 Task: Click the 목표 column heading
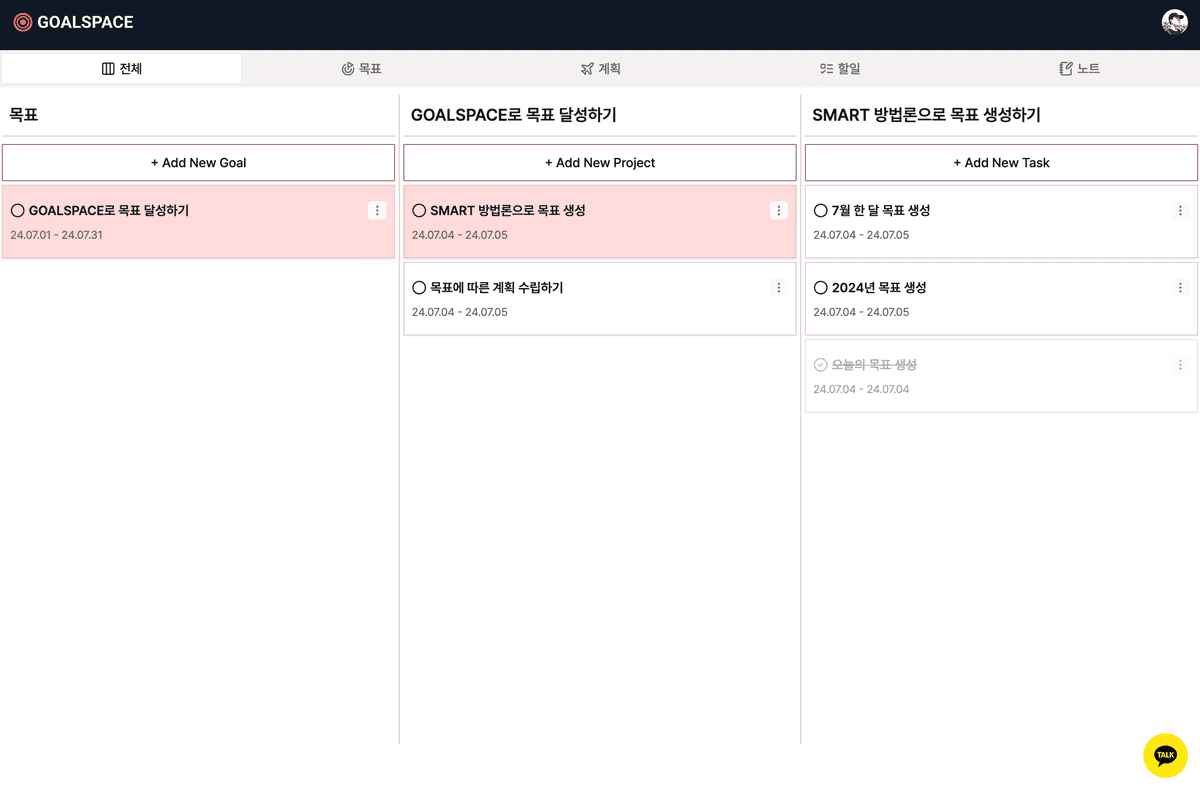click(x=24, y=115)
